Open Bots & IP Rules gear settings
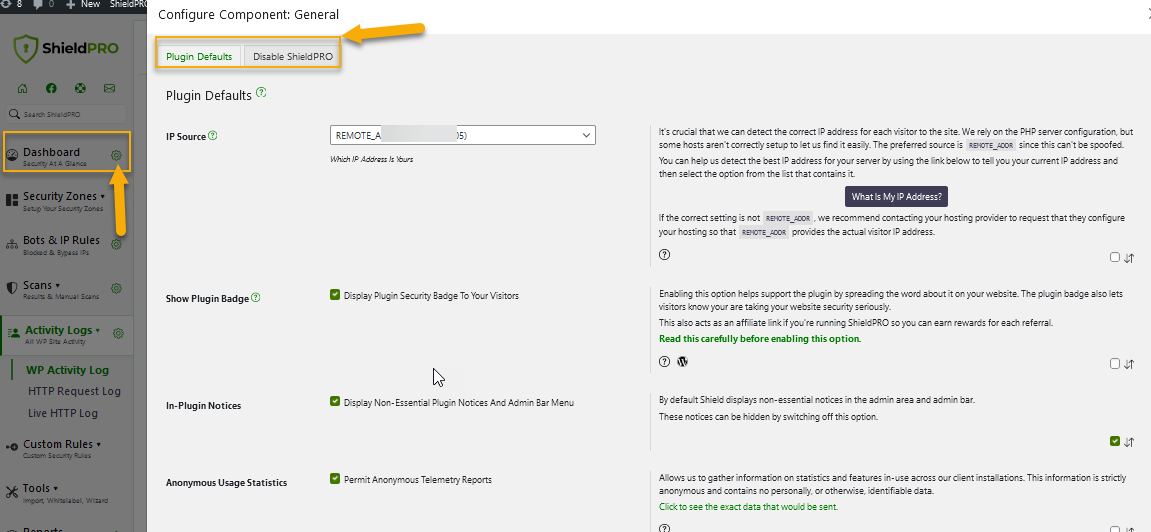This screenshot has width=1151, height=532. click(x=116, y=244)
